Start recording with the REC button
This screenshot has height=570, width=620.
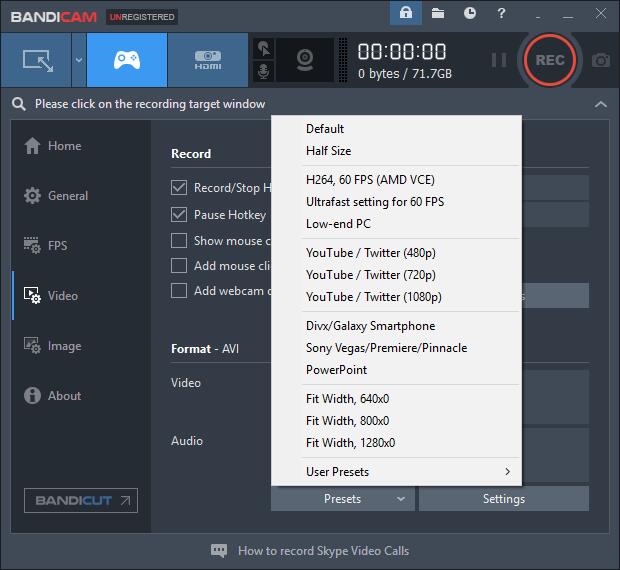(550, 60)
